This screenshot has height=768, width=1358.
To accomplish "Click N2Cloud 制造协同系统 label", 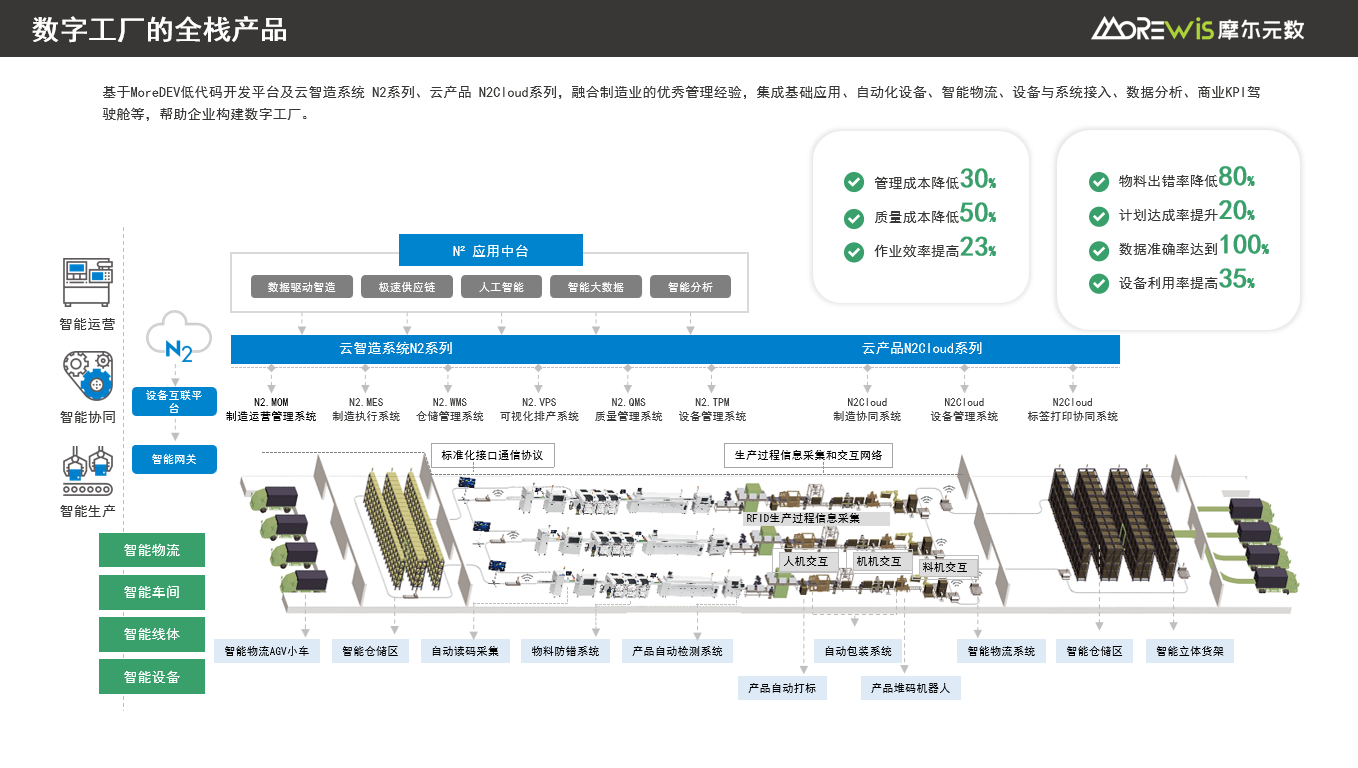I will [867, 409].
